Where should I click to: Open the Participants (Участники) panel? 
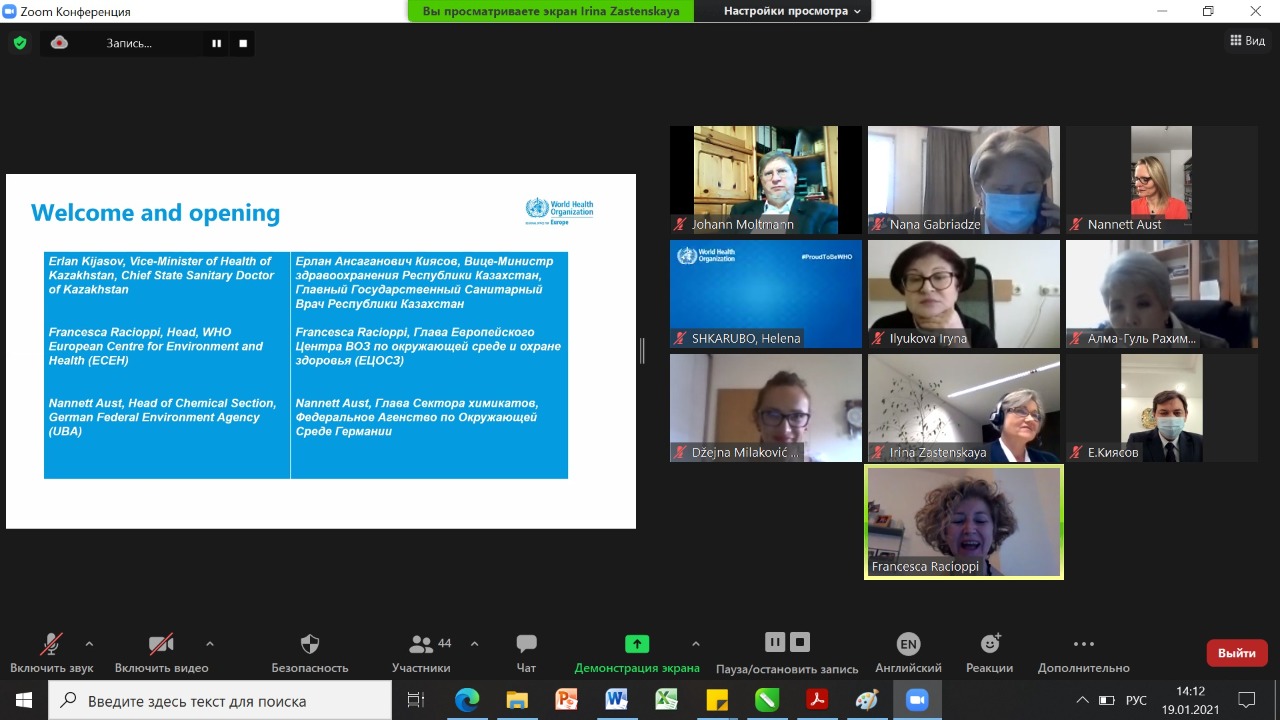pyautogui.click(x=421, y=645)
